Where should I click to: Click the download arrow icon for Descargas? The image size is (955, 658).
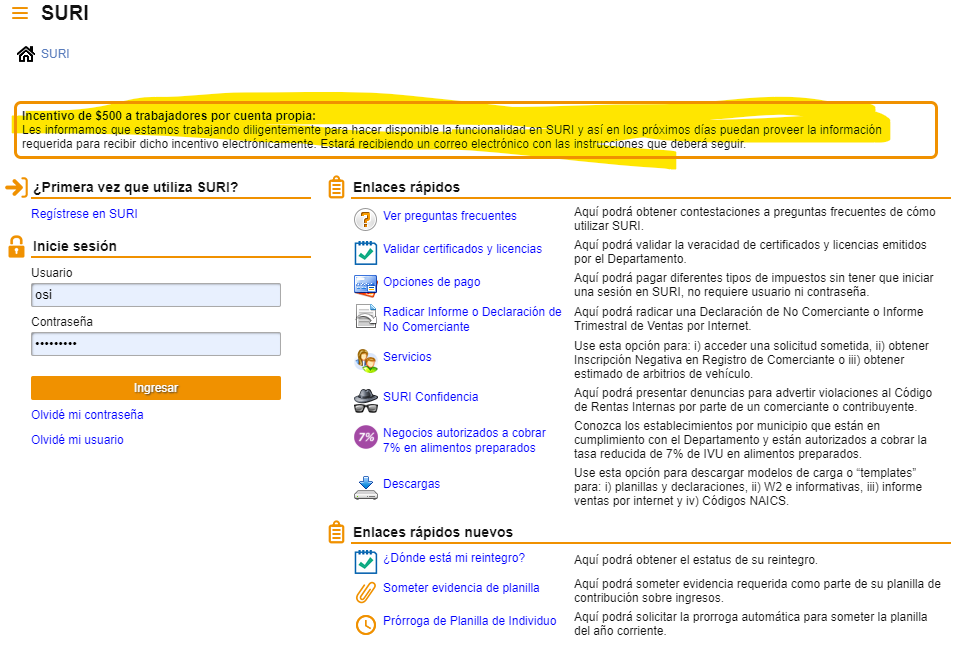click(x=365, y=488)
